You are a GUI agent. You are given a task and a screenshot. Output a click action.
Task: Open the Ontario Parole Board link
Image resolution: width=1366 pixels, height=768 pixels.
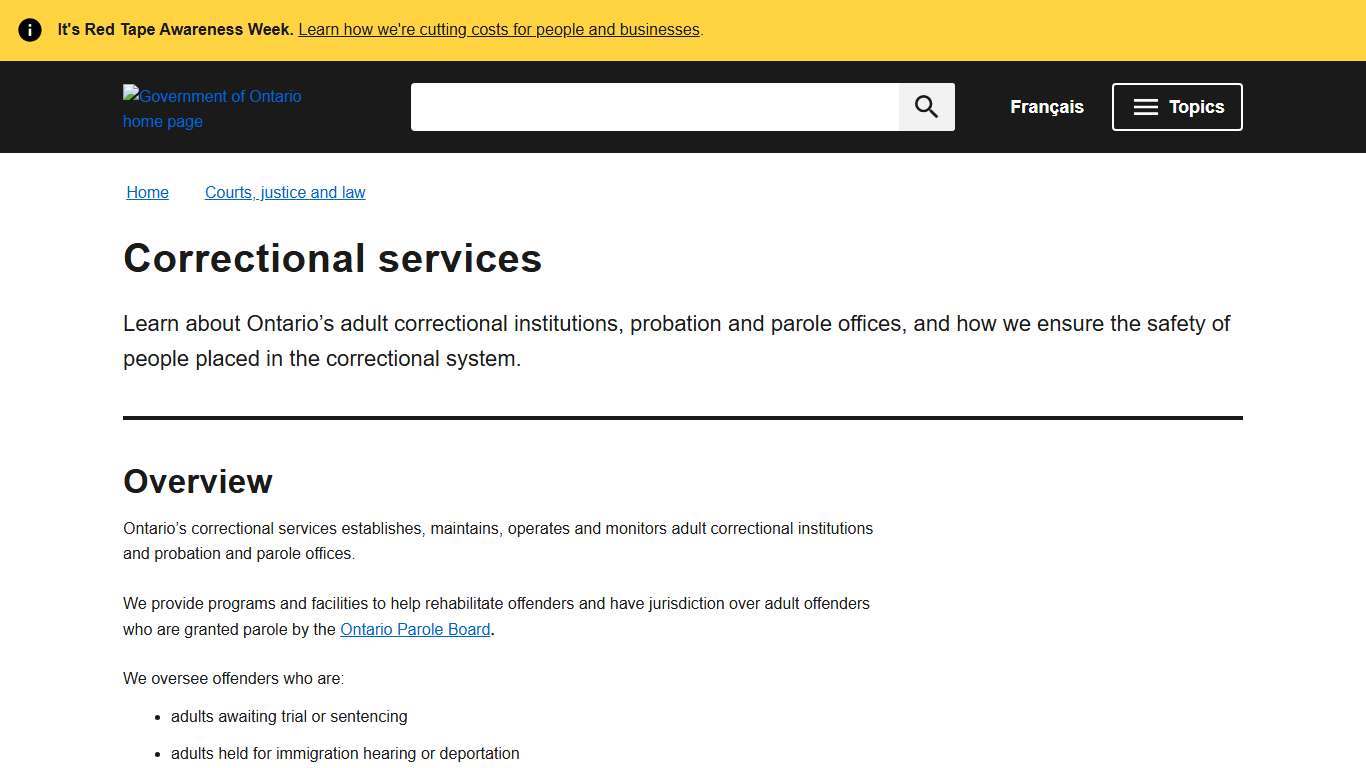415,629
